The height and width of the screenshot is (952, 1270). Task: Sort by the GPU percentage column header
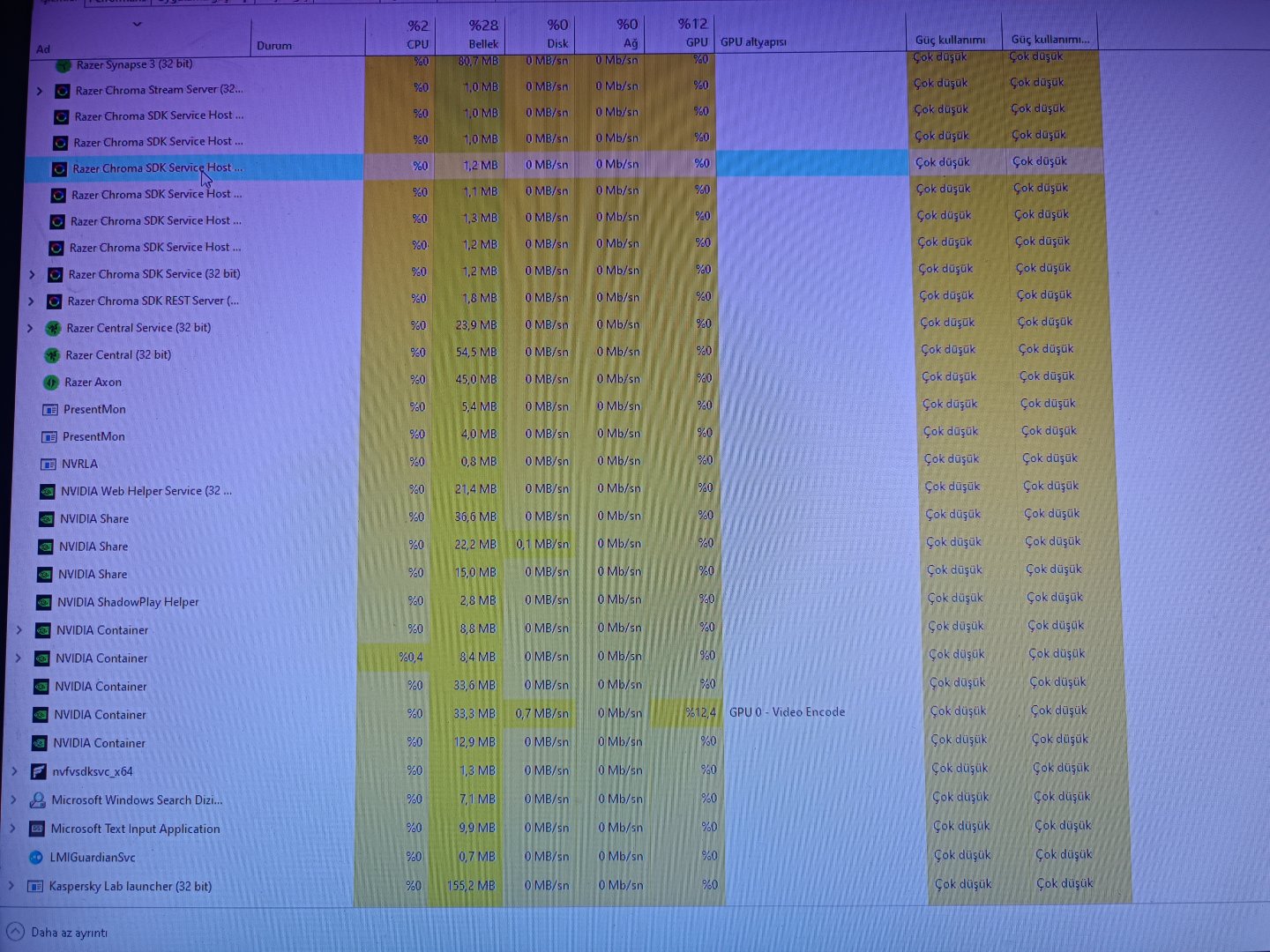click(679, 33)
